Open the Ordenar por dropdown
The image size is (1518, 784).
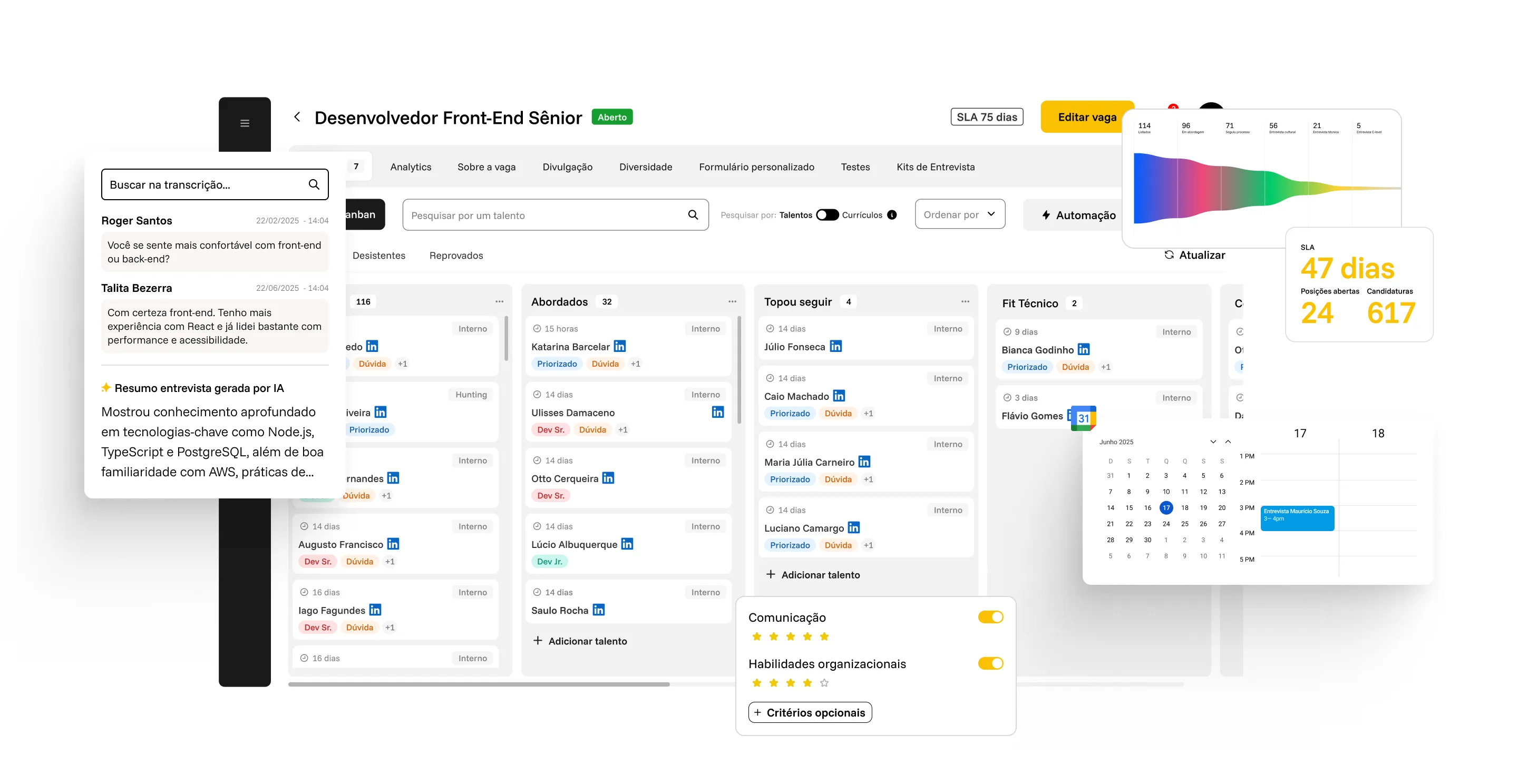coord(959,214)
